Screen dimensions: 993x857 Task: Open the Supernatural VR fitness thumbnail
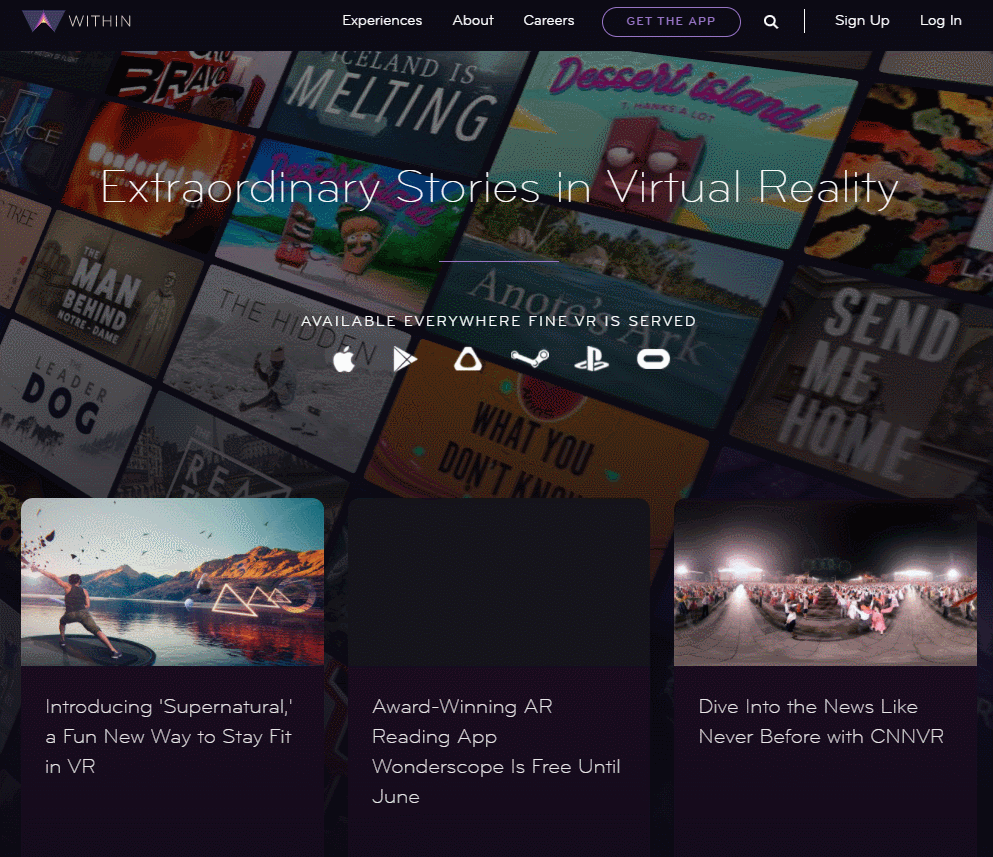[x=172, y=581]
